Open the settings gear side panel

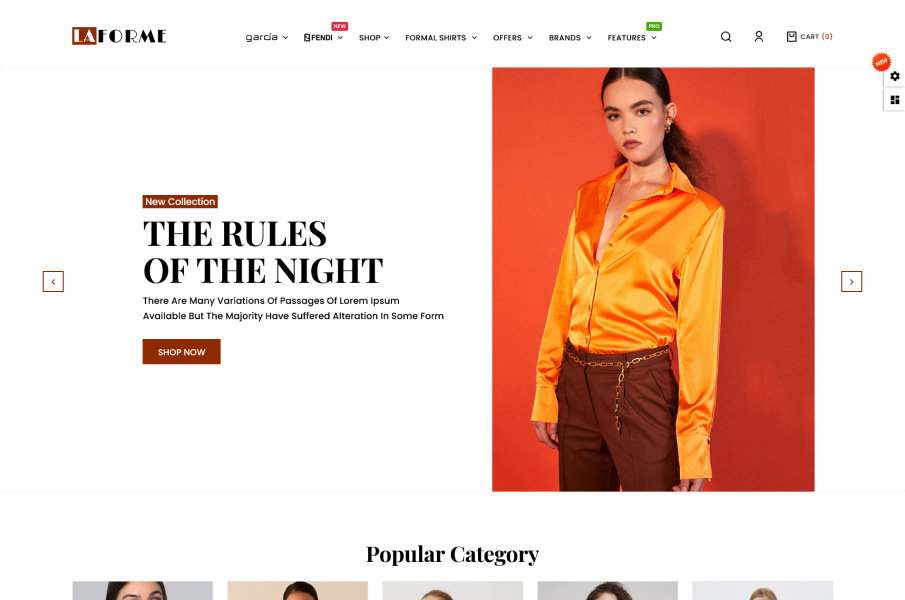(895, 76)
